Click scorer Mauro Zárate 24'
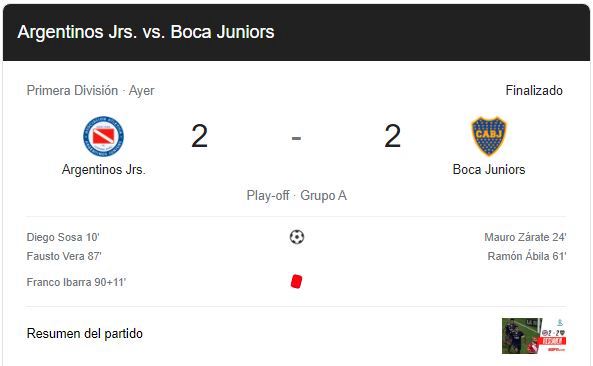Screen dimensions: 593x366 click(x=525, y=237)
